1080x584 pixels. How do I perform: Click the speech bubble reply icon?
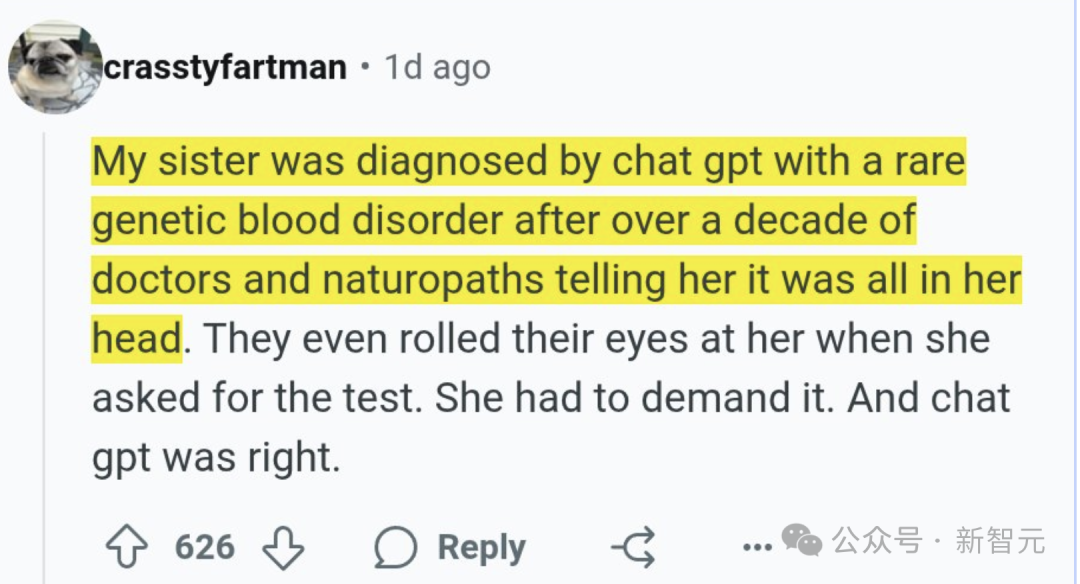pyautogui.click(x=395, y=548)
